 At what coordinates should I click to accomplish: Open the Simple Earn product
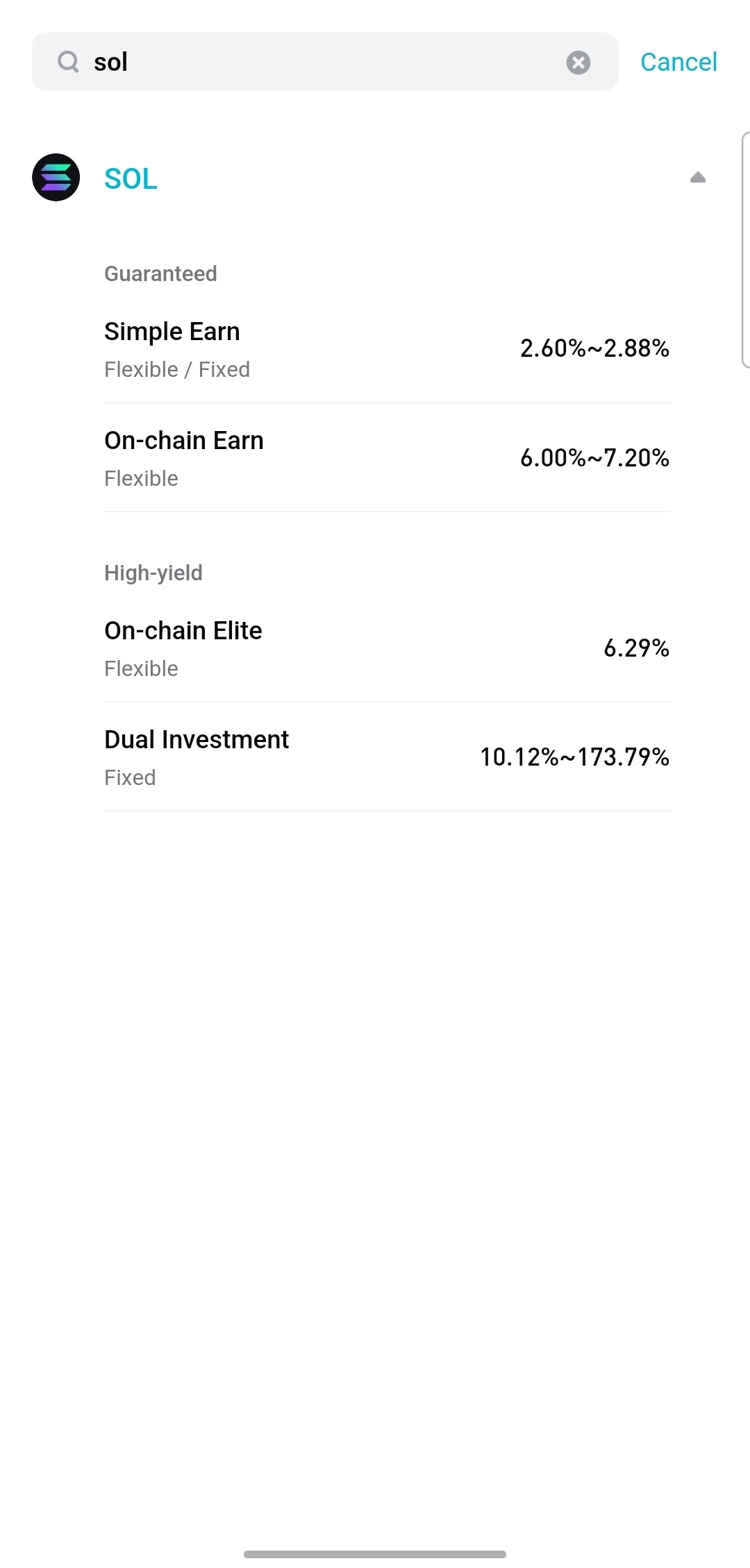tap(172, 332)
